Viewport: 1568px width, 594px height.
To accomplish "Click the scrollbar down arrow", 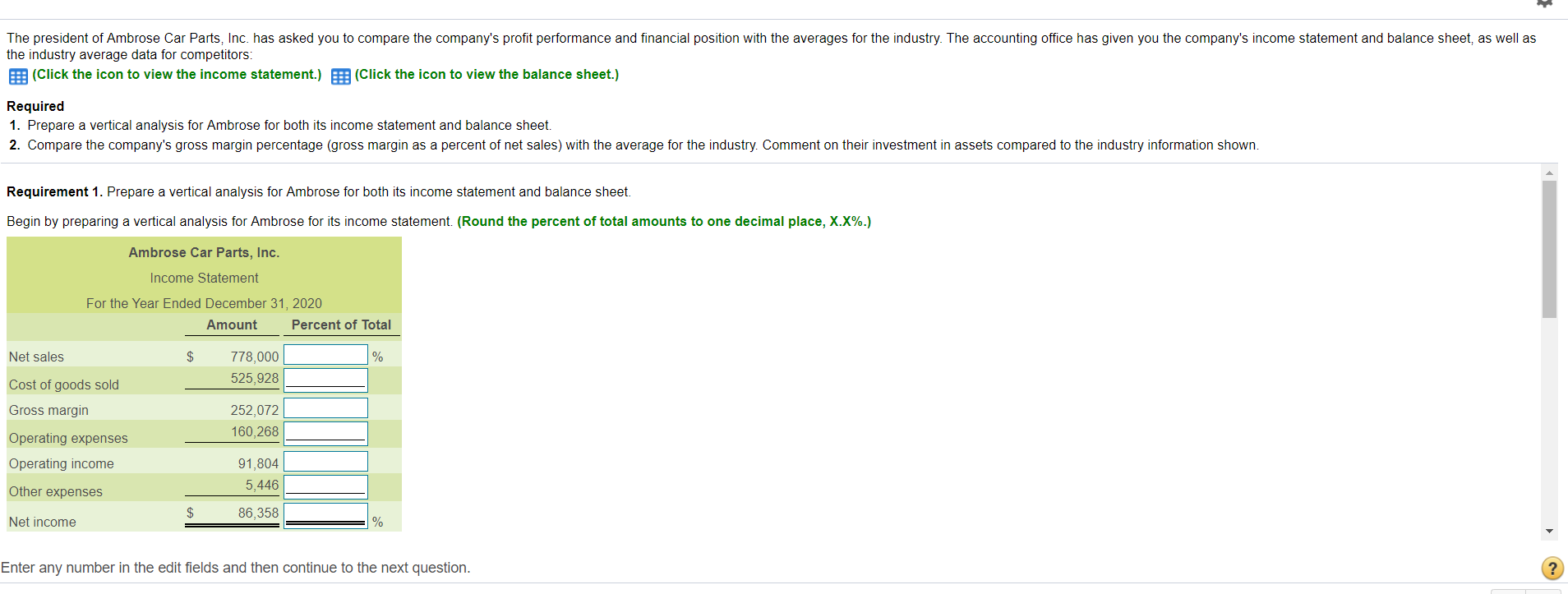I will [x=1549, y=531].
